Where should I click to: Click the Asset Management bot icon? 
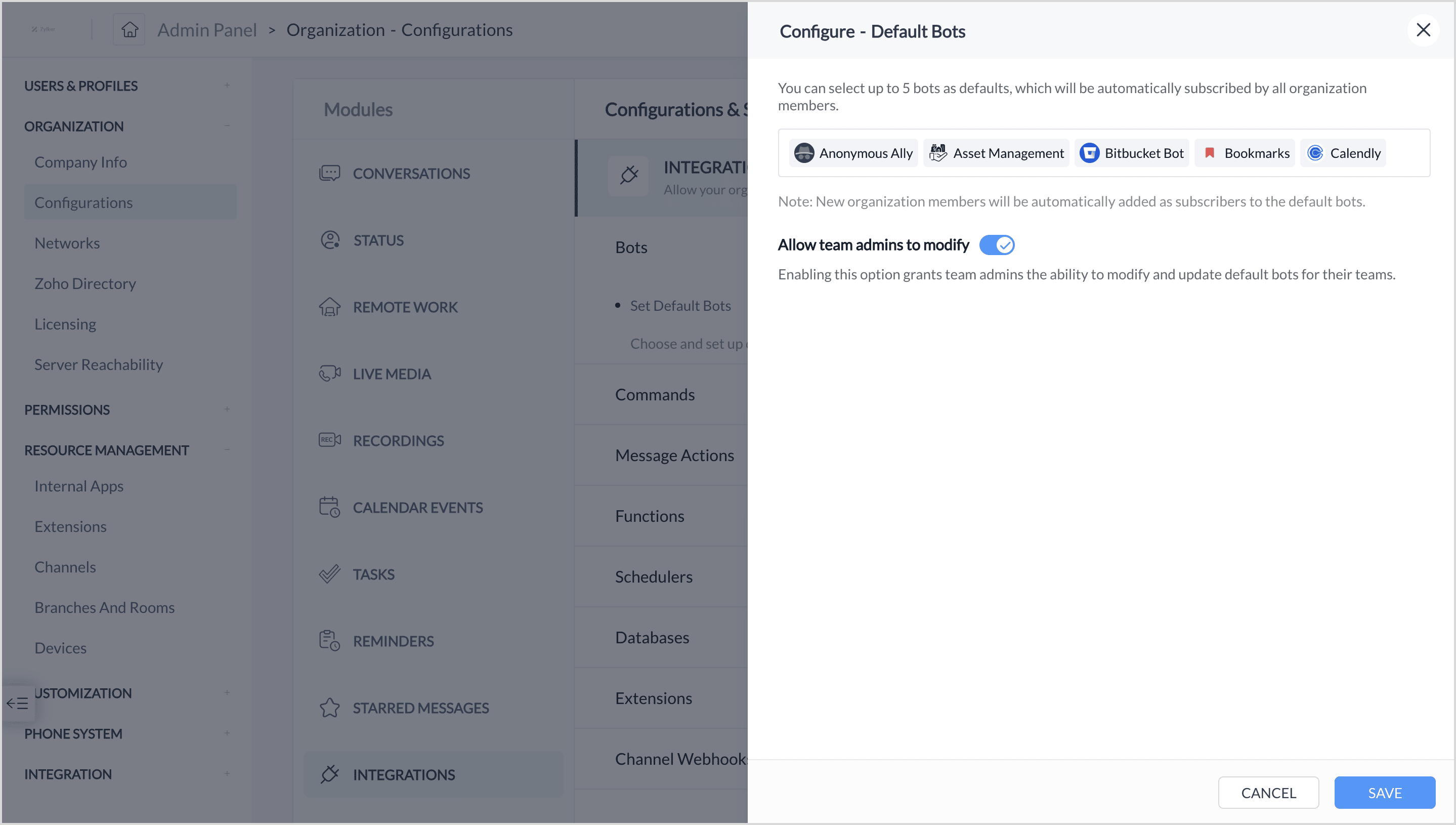[x=938, y=153]
